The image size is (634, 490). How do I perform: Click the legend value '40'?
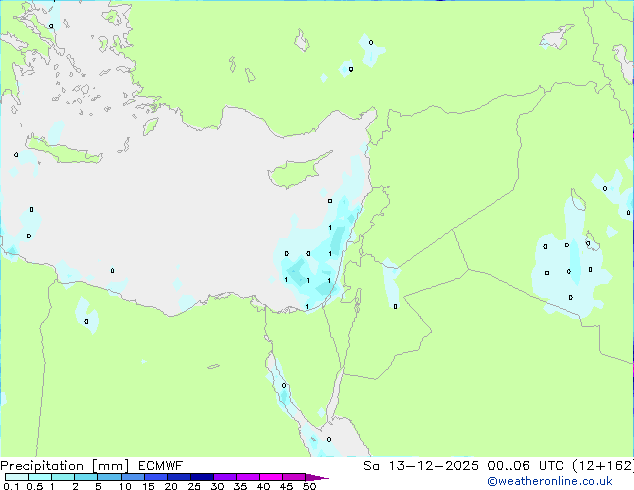263,486
